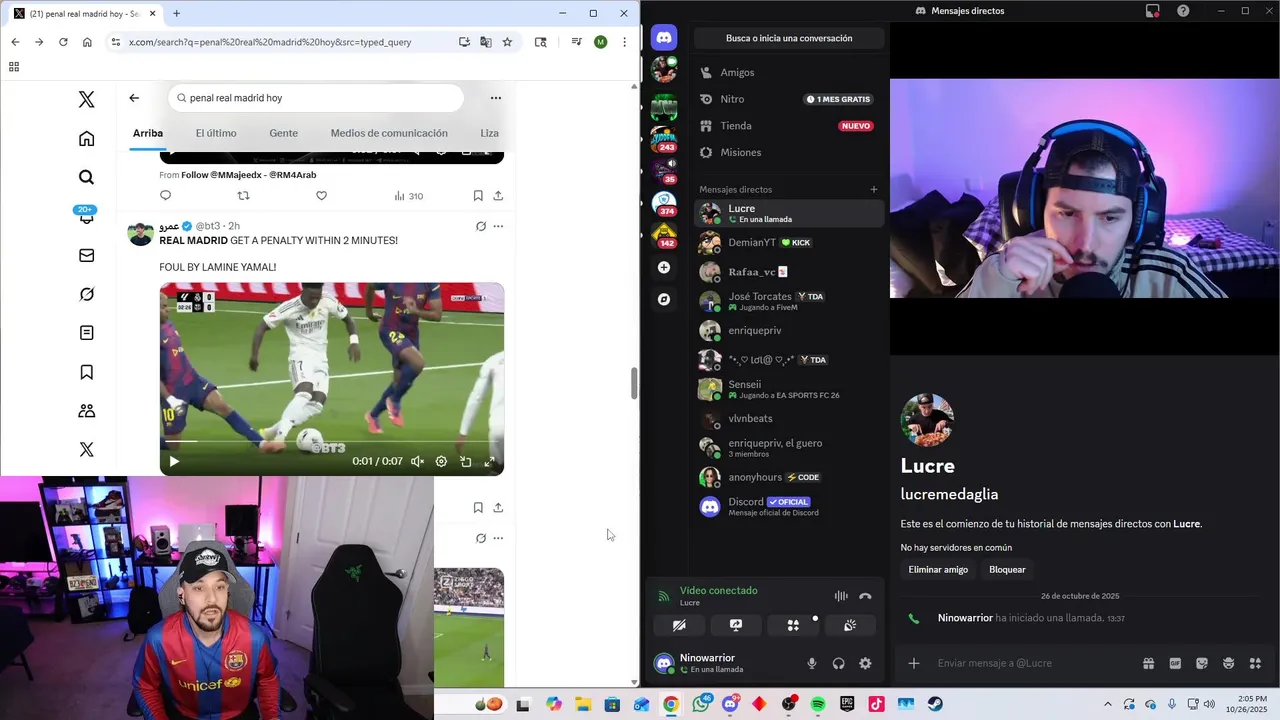The height and width of the screenshot is (720, 1280).
Task: Create new DM with plus beside Mensajes directos
Action: pyautogui.click(x=874, y=189)
